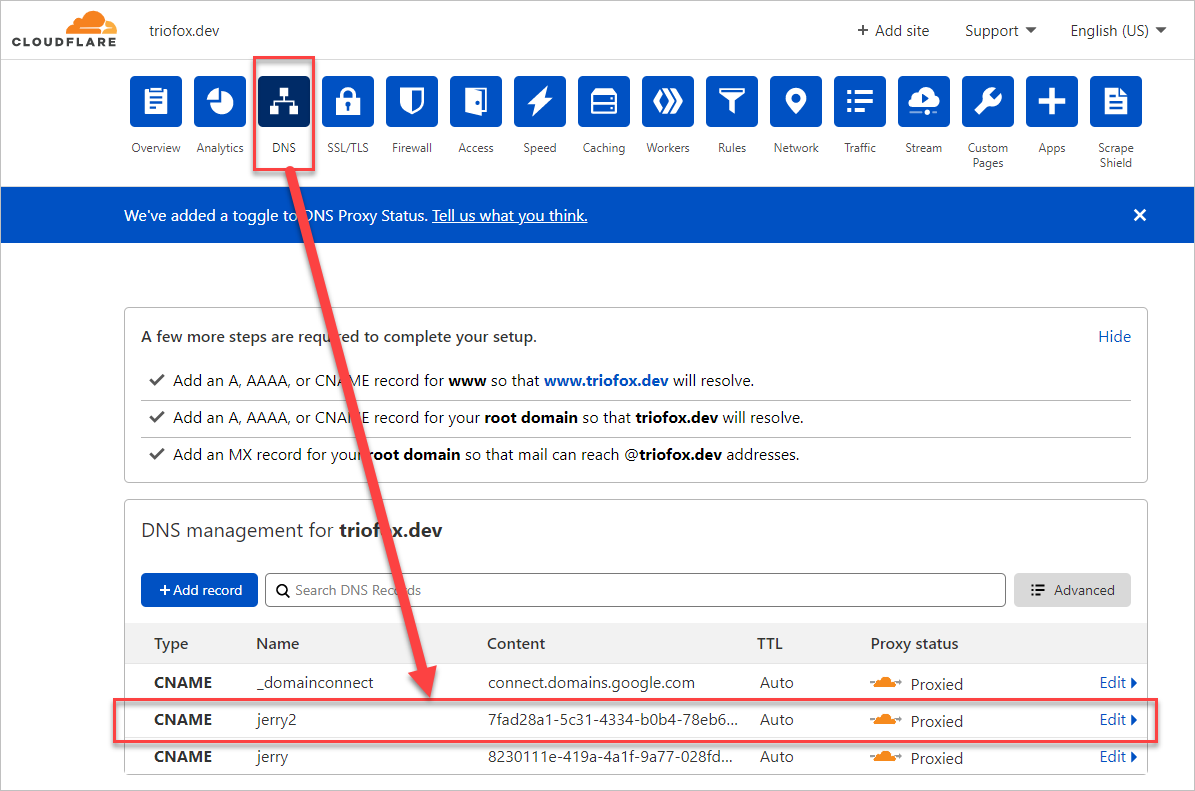The image size is (1195, 791).
Task: Select the connect.domains.google.com content cell
Action: coord(591,683)
